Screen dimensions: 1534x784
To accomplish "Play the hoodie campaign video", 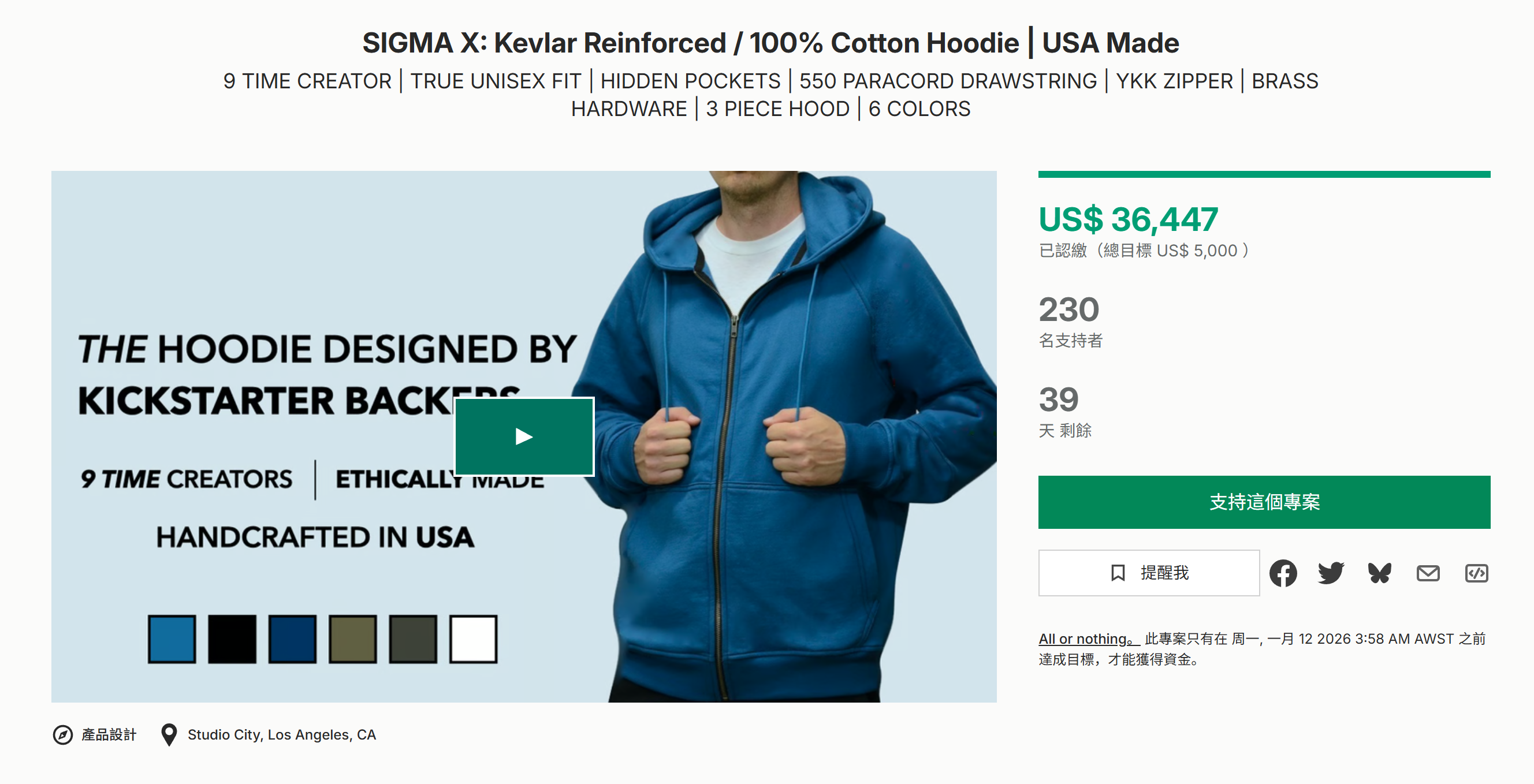I will [x=524, y=436].
